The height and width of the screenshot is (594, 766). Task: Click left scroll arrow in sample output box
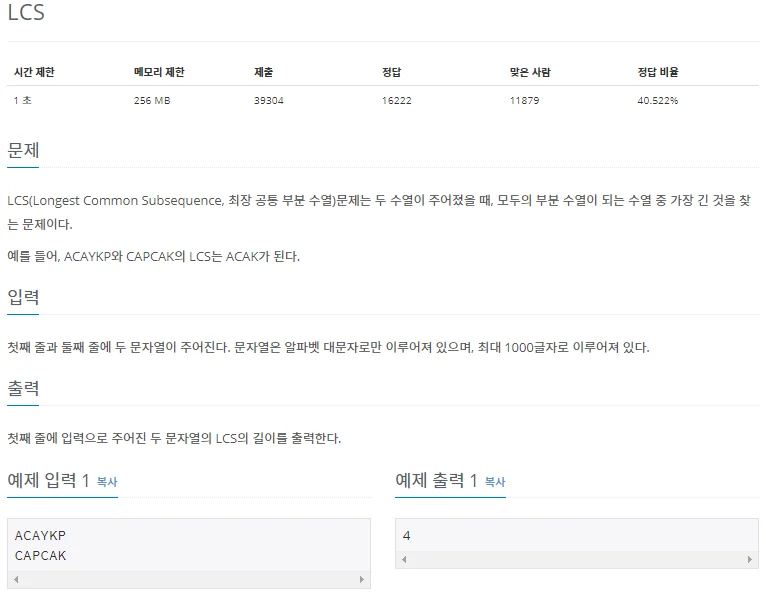pyautogui.click(x=404, y=559)
